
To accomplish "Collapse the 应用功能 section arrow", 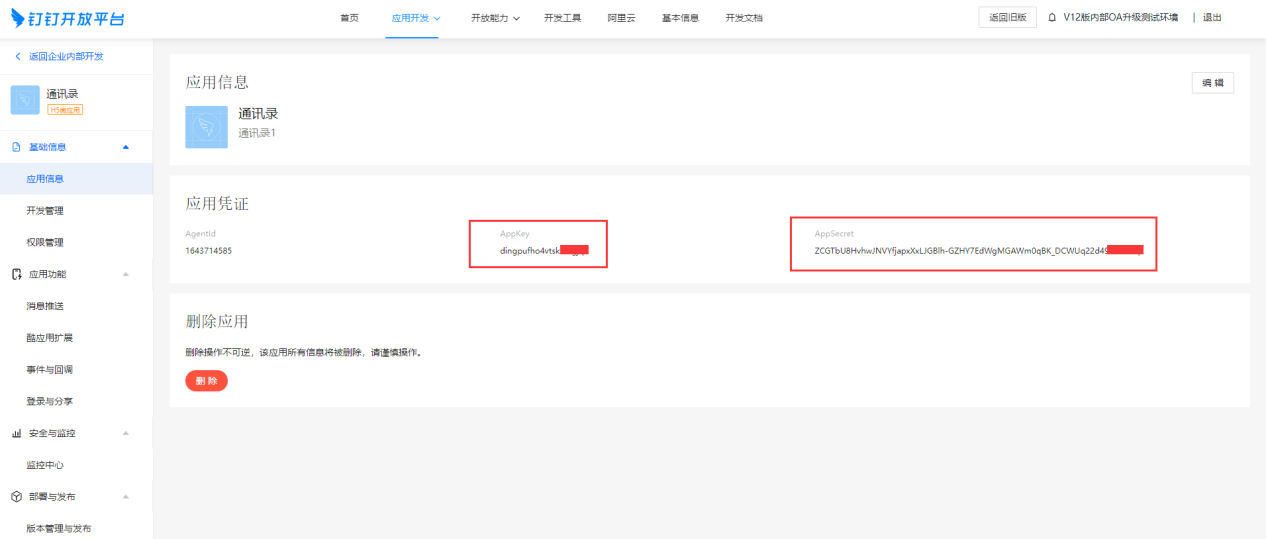I will 125,274.
